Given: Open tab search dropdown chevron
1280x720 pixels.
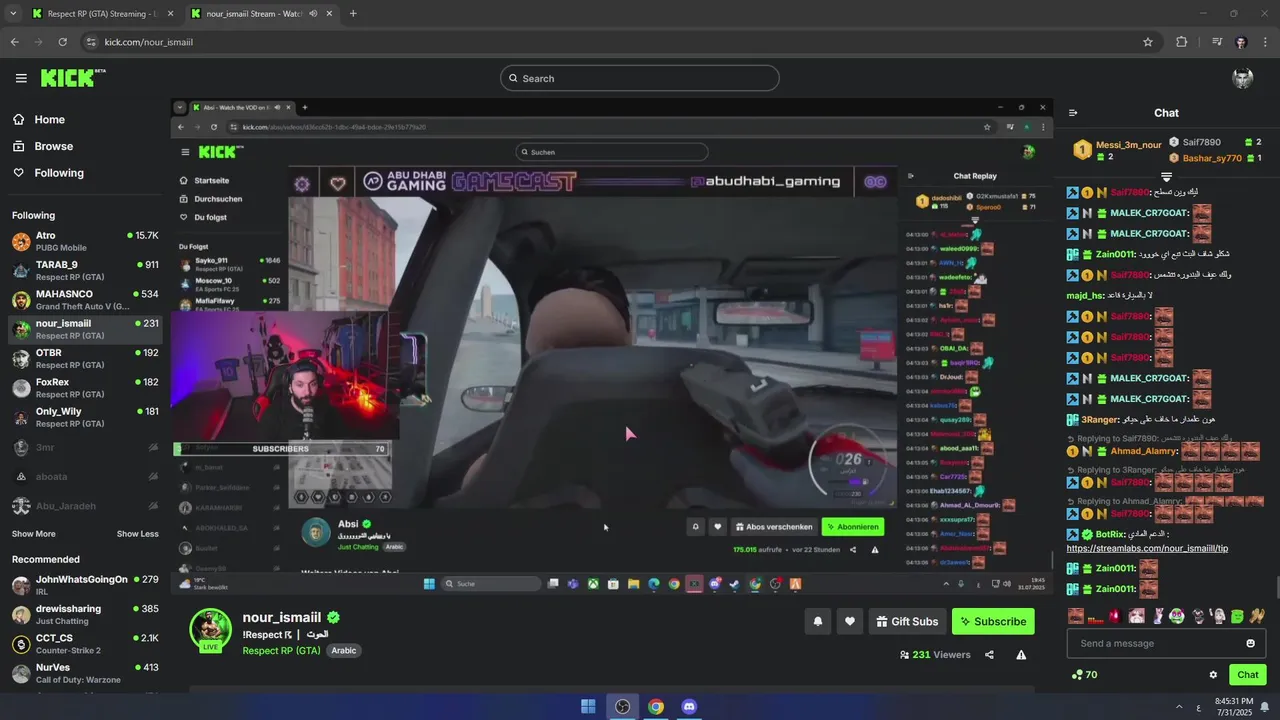Looking at the screenshot, I should click(x=12, y=14).
